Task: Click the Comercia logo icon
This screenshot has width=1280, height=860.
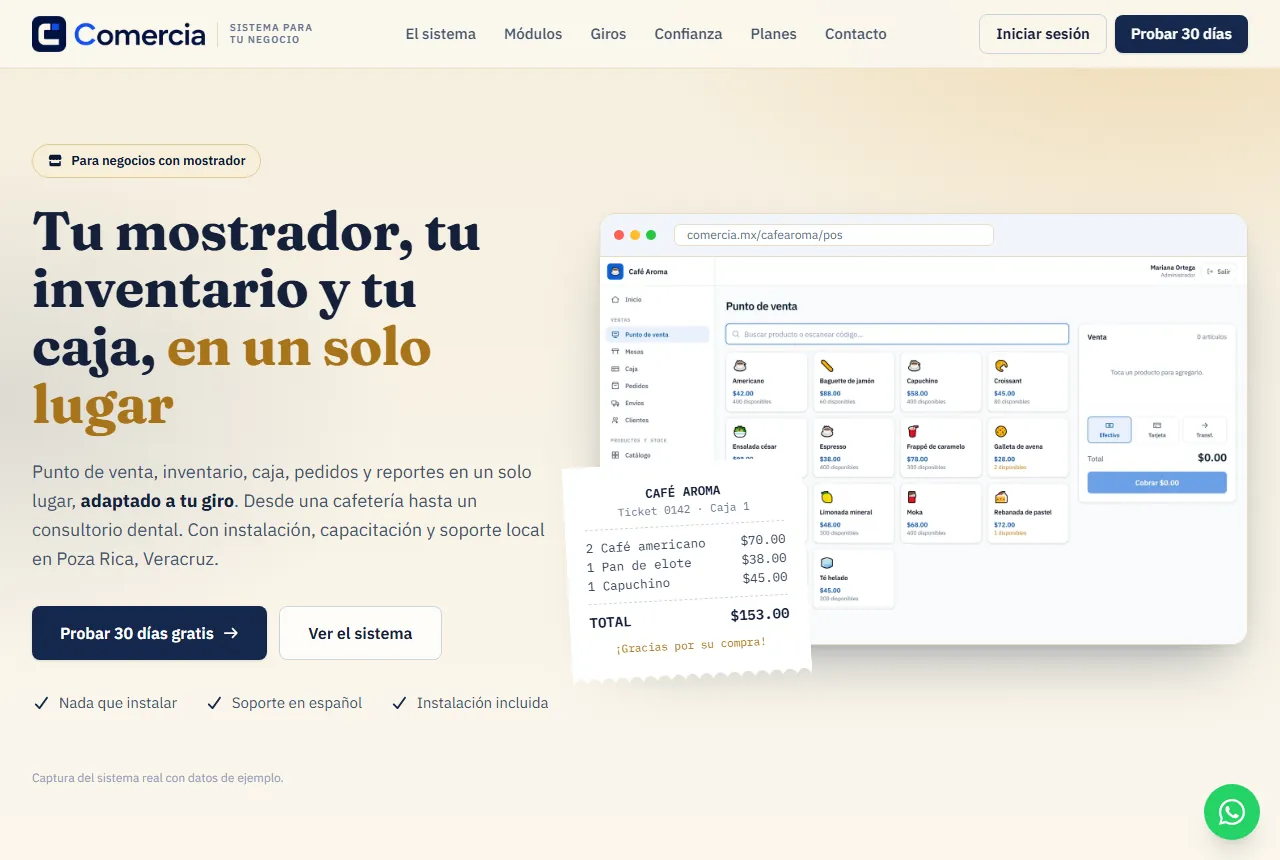Action: (x=49, y=34)
